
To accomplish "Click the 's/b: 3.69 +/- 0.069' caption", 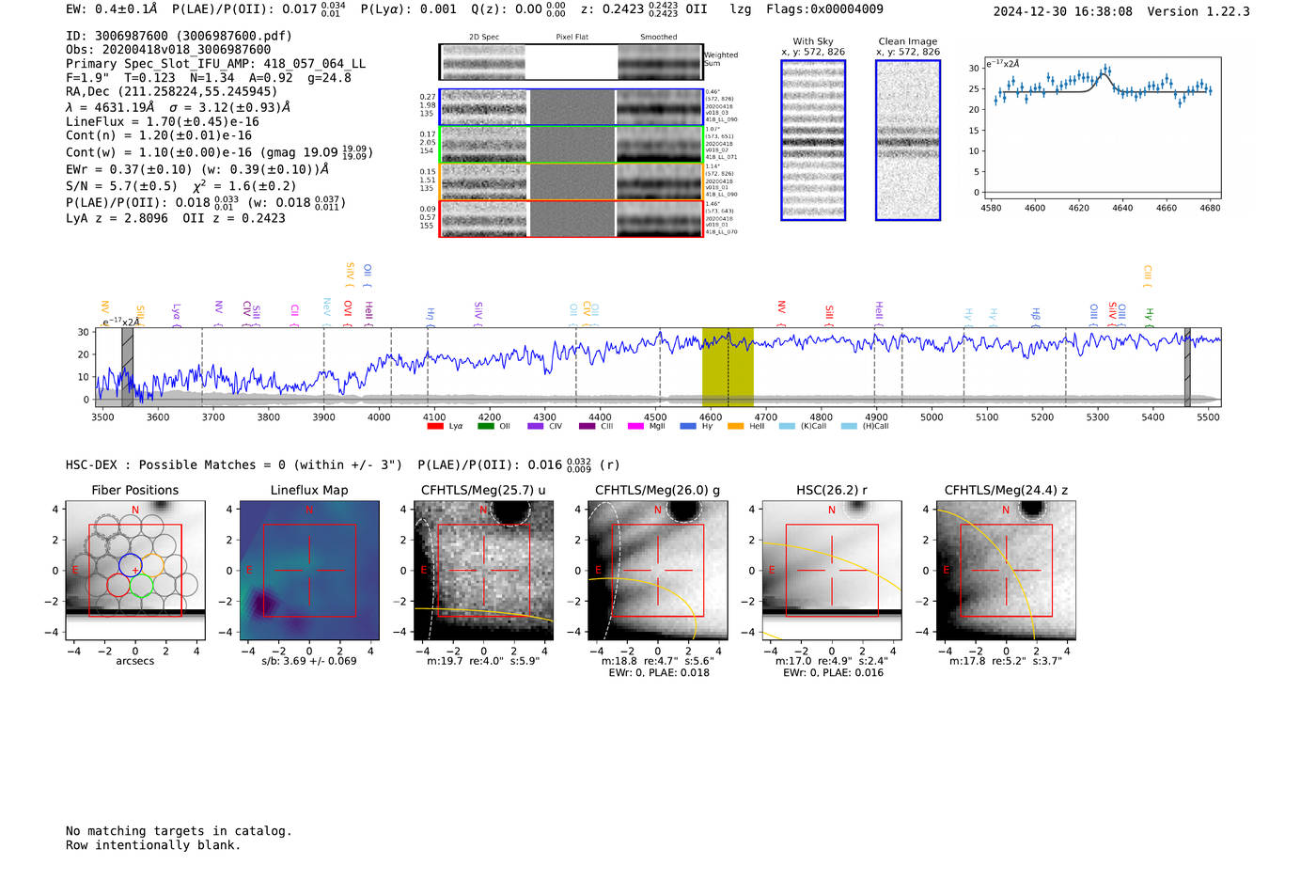I will pyautogui.click(x=309, y=661).
